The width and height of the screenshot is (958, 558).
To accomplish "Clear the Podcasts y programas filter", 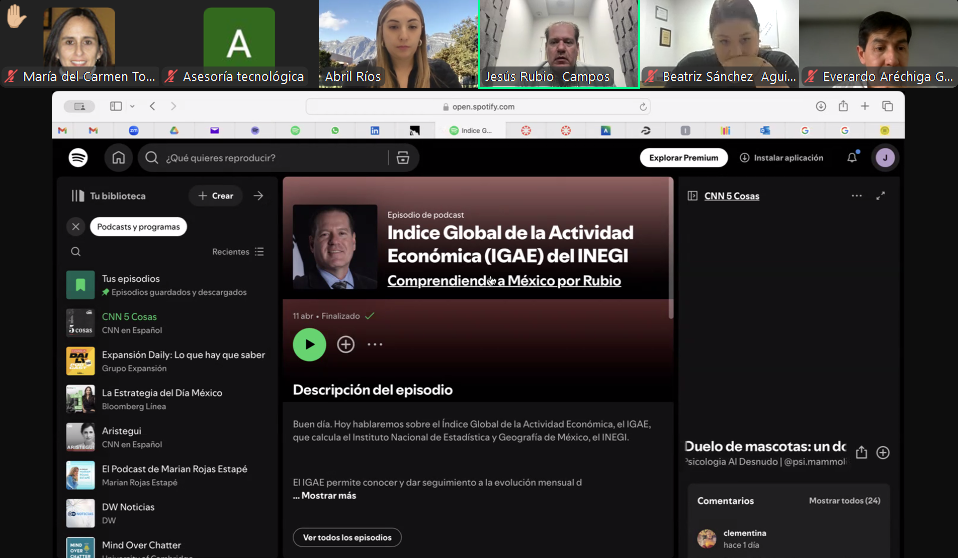I will coord(76,227).
